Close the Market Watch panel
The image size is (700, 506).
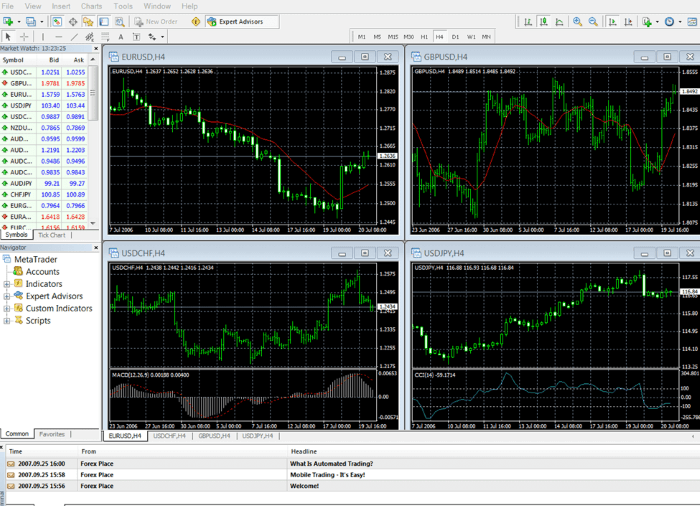[96, 48]
